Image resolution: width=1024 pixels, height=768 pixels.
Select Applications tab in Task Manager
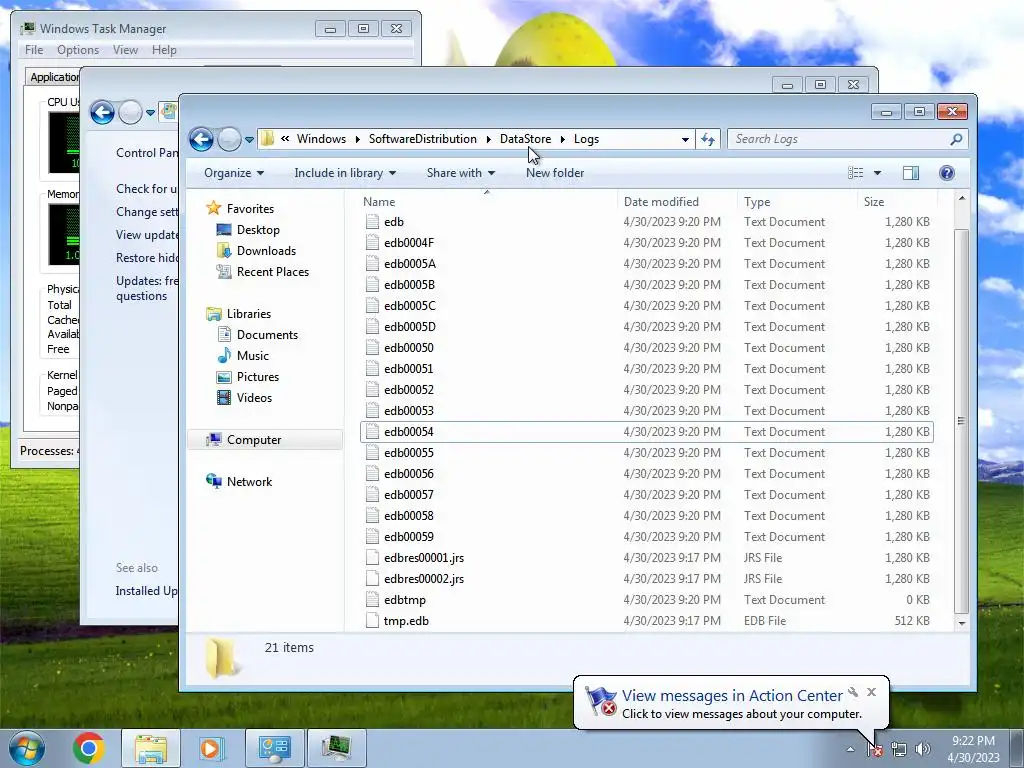(x=53, y=77)
